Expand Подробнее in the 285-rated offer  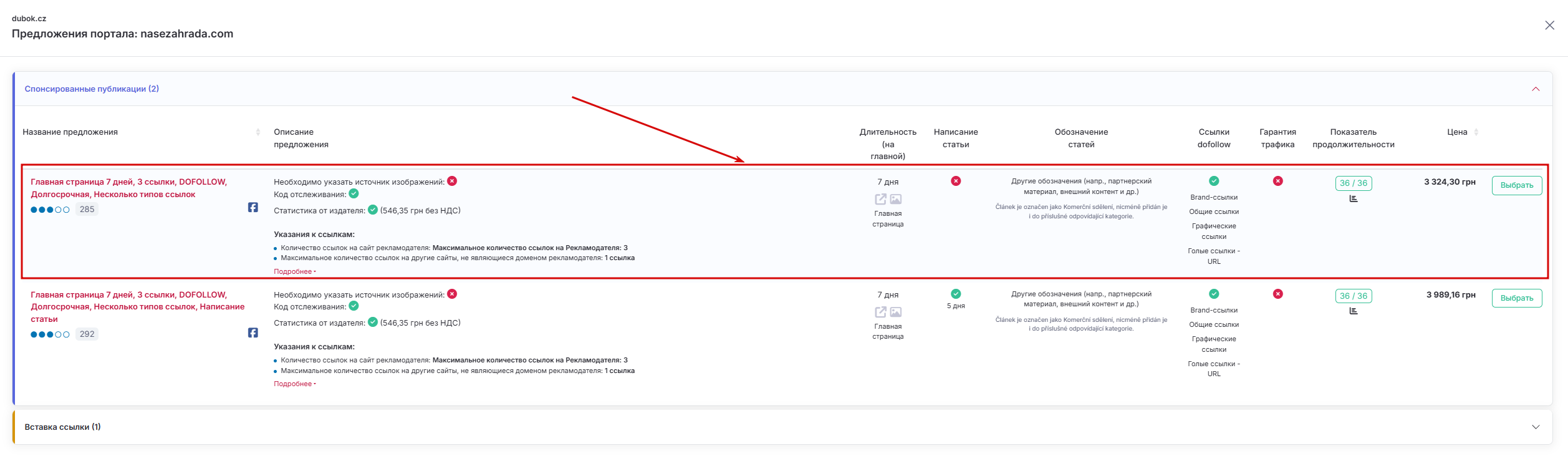click(294, 271)
